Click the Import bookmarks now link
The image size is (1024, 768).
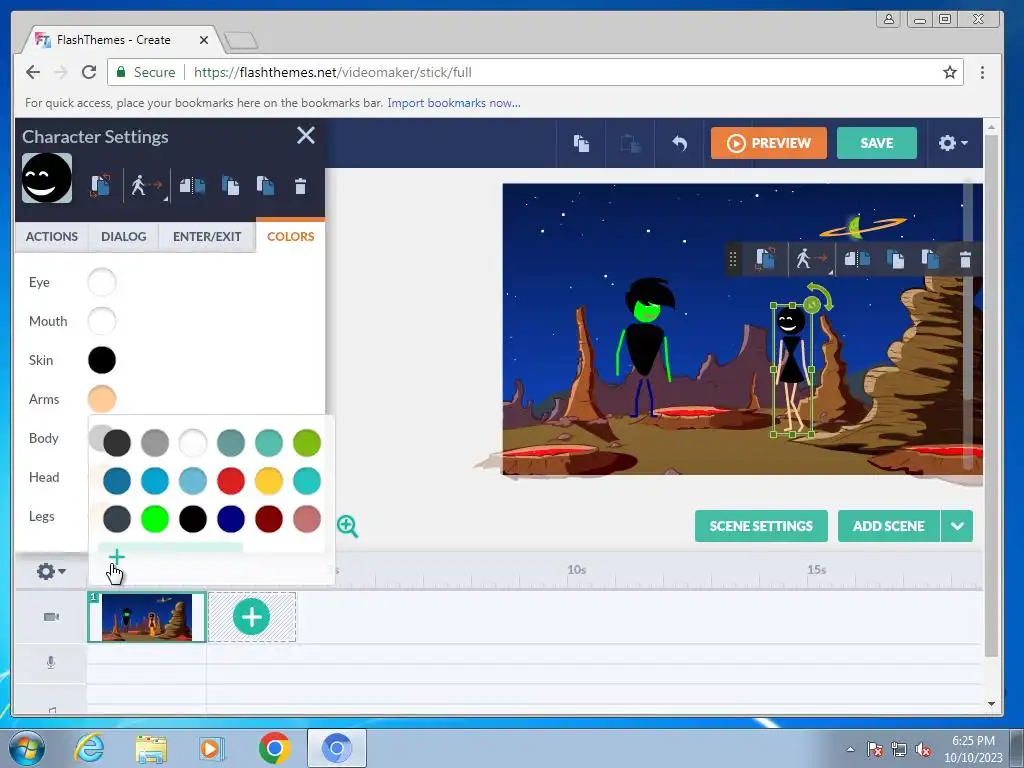point(454,103)
